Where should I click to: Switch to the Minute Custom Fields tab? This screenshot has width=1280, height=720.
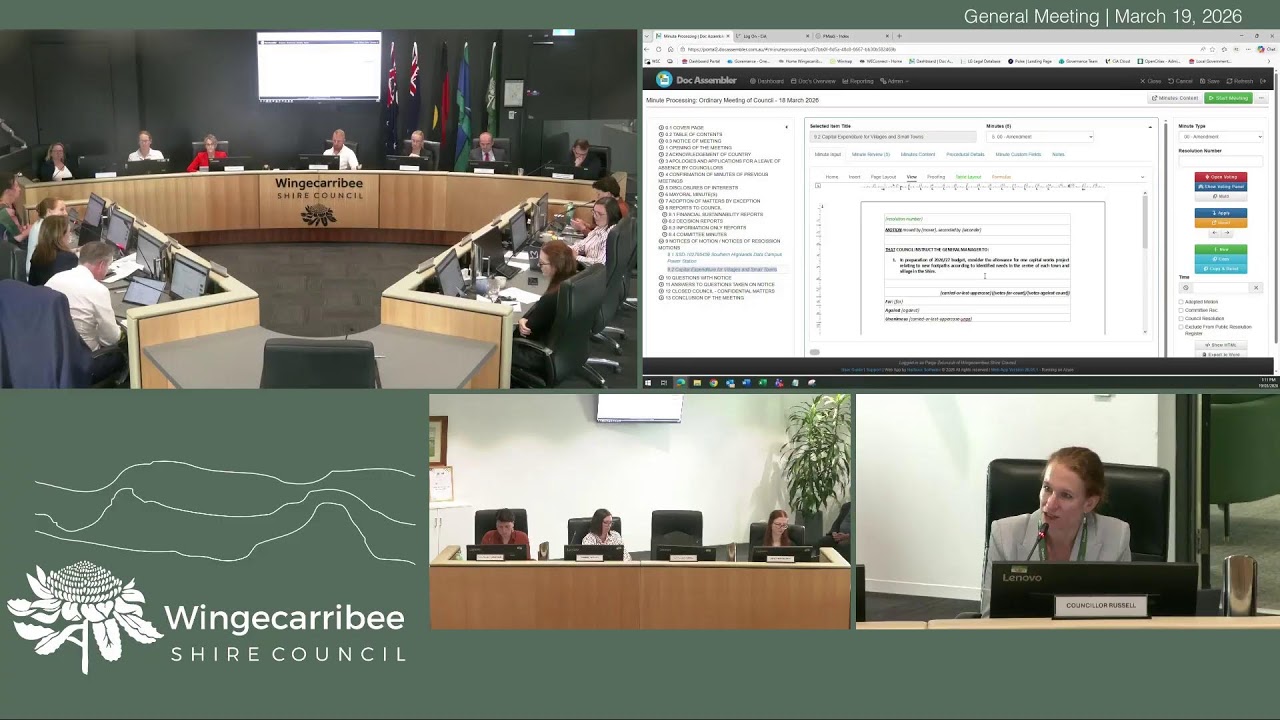coord(1018,155)
